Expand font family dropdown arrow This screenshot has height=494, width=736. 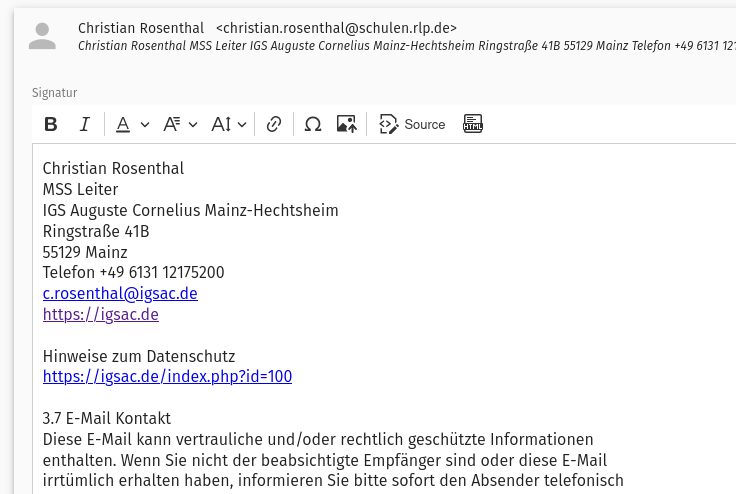click(x=193, y=125)
